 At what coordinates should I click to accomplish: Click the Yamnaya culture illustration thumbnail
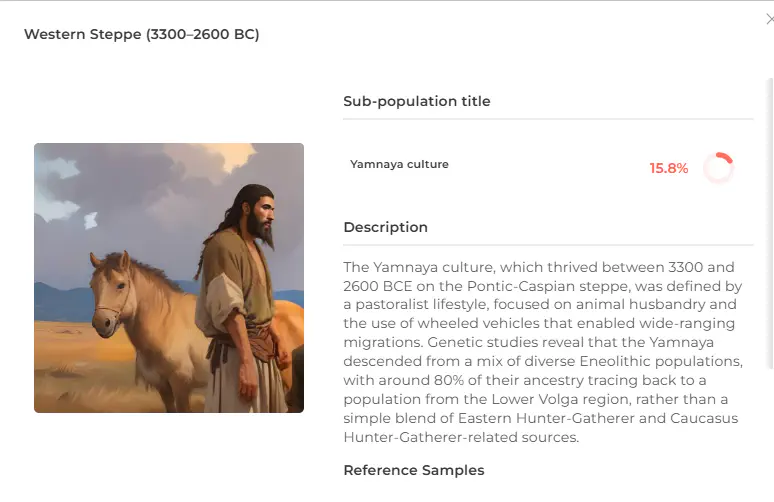(169, 278)
